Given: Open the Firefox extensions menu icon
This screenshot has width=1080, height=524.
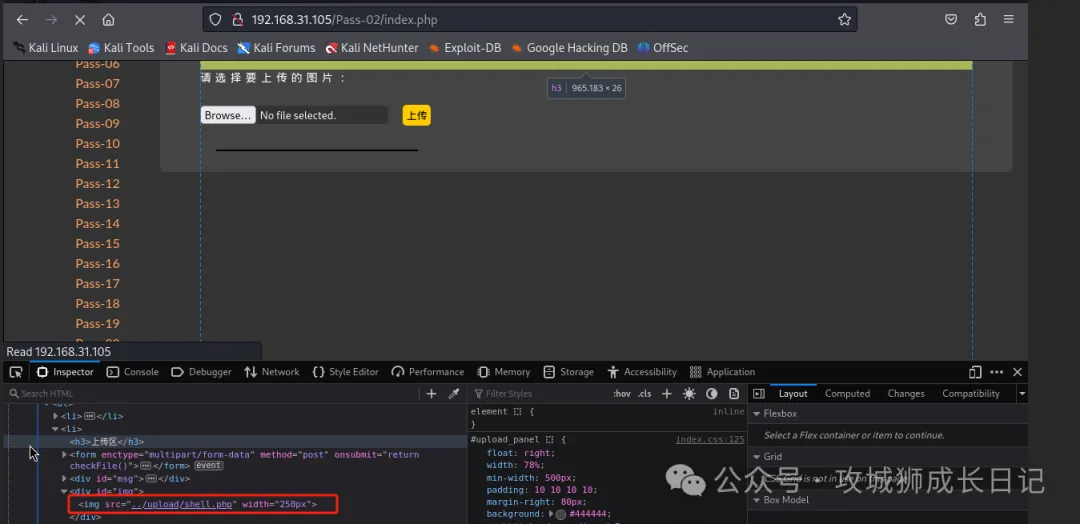Looking at the screenshot, I should (x=980, y=19).
